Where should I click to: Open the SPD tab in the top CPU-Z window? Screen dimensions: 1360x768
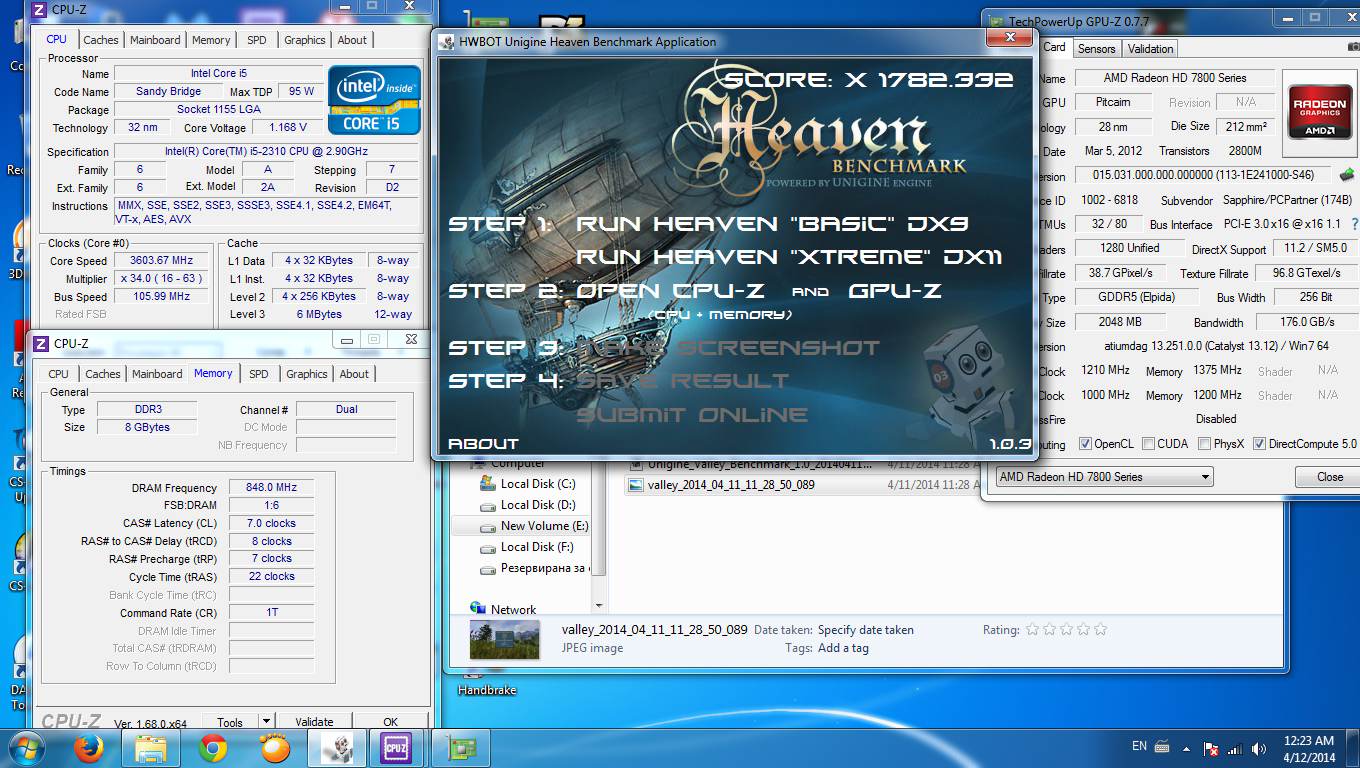point(257,40)
